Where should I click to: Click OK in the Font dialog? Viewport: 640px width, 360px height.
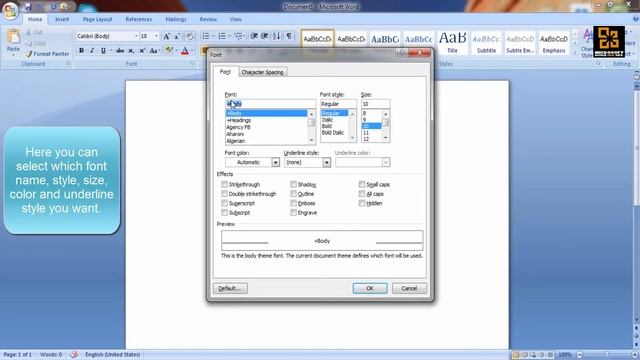(370, 288)
